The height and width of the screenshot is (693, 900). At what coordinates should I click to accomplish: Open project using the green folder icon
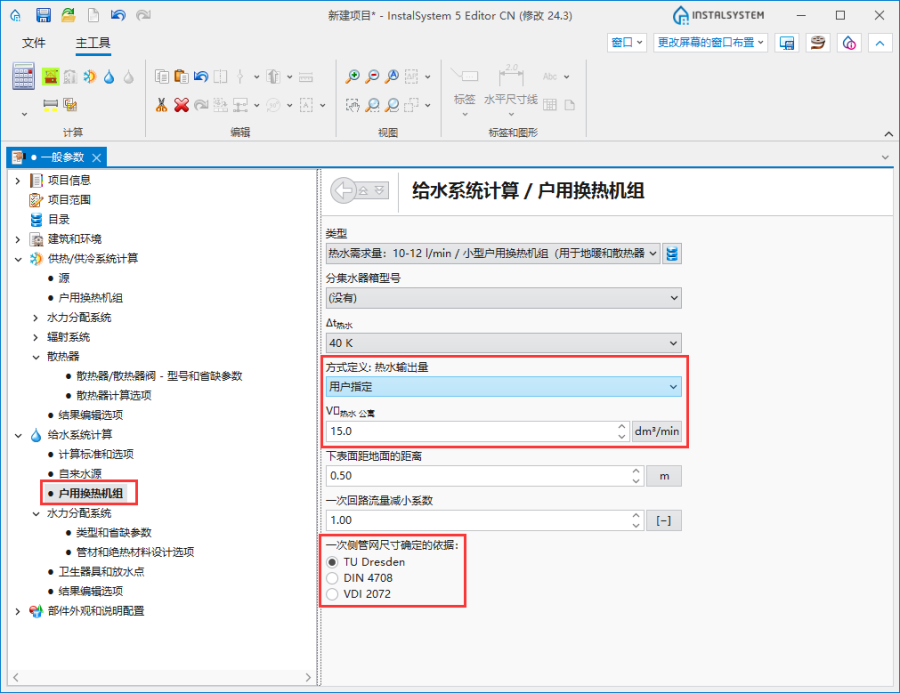tap(68, 15)
